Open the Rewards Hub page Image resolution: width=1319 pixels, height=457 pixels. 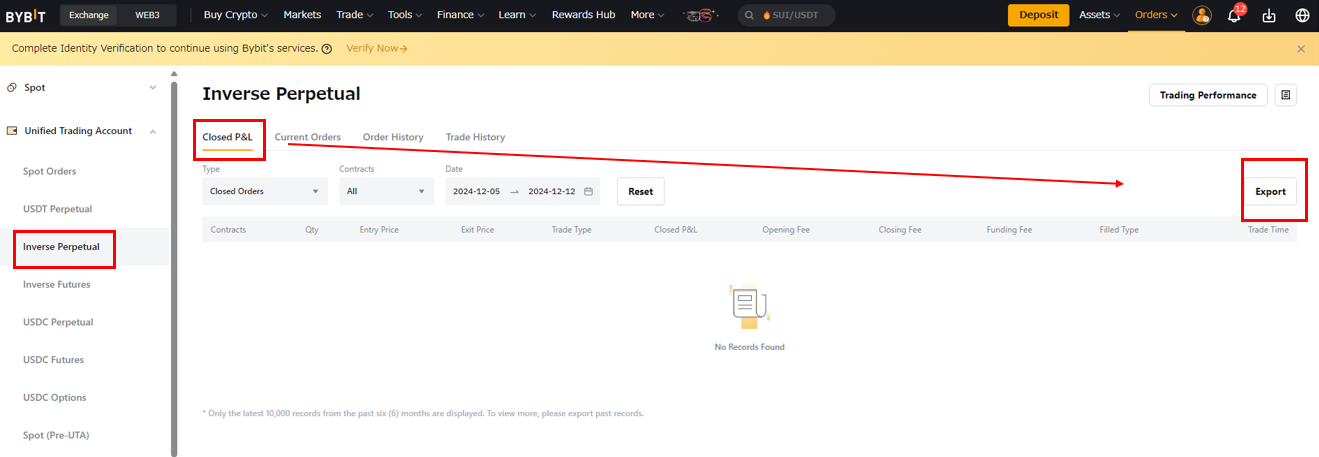583,15
